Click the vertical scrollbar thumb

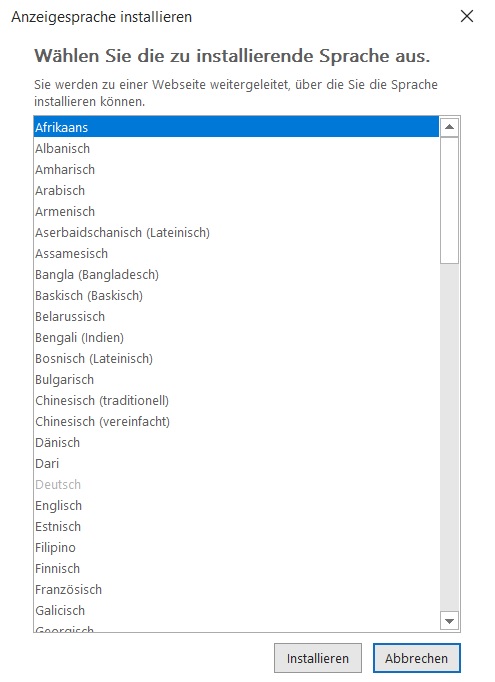449,201
